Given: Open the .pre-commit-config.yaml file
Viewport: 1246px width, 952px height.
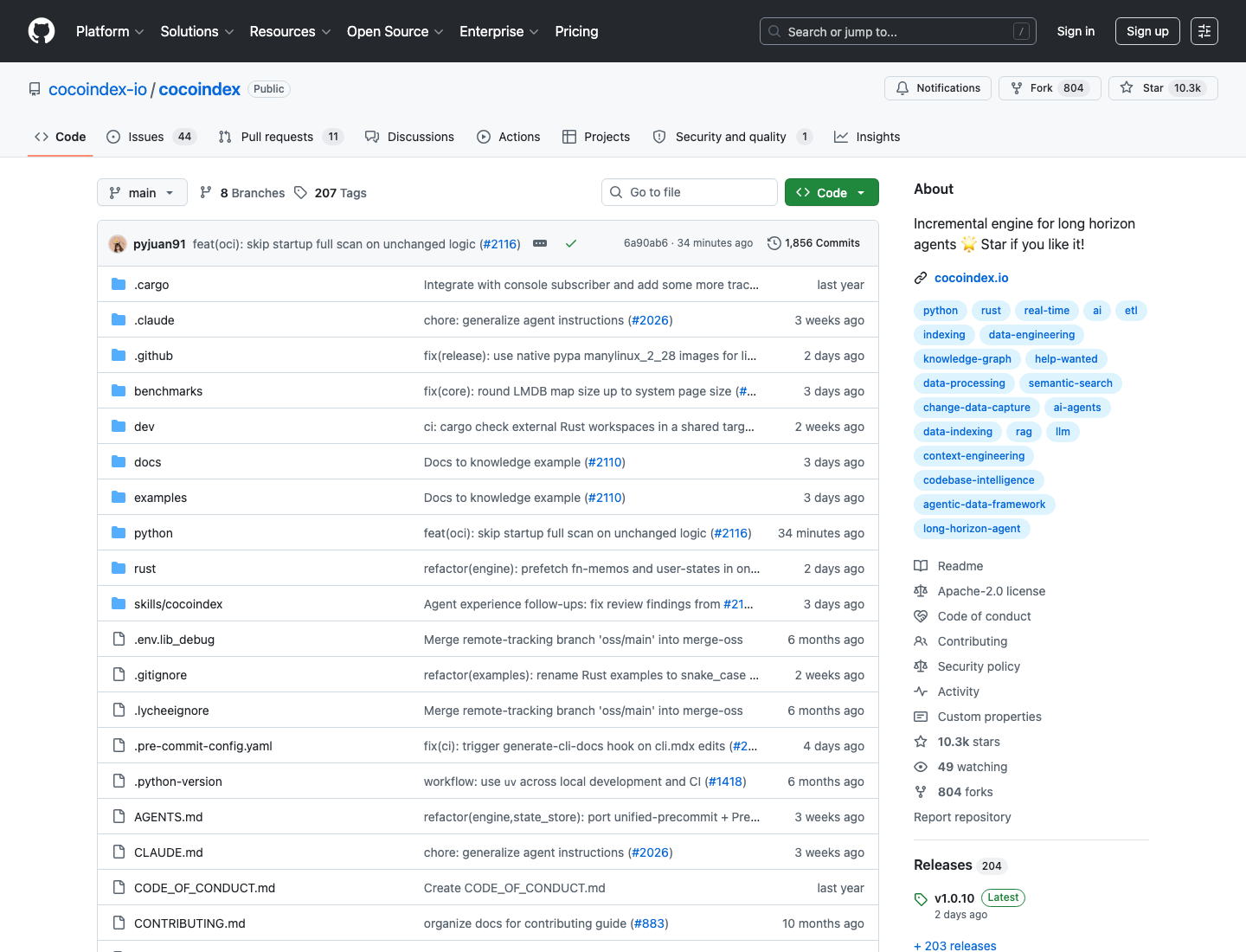Looking at the screenshot, I should 203,746.
